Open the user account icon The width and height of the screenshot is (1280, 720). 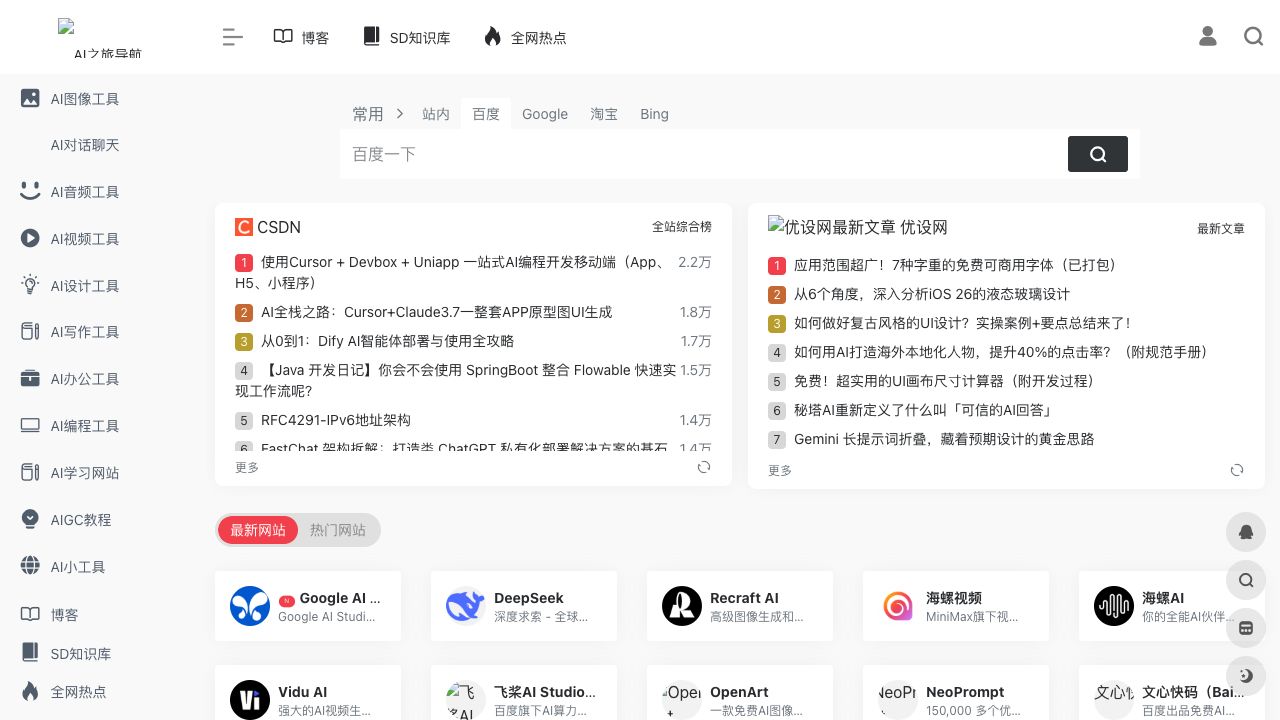1208,37
